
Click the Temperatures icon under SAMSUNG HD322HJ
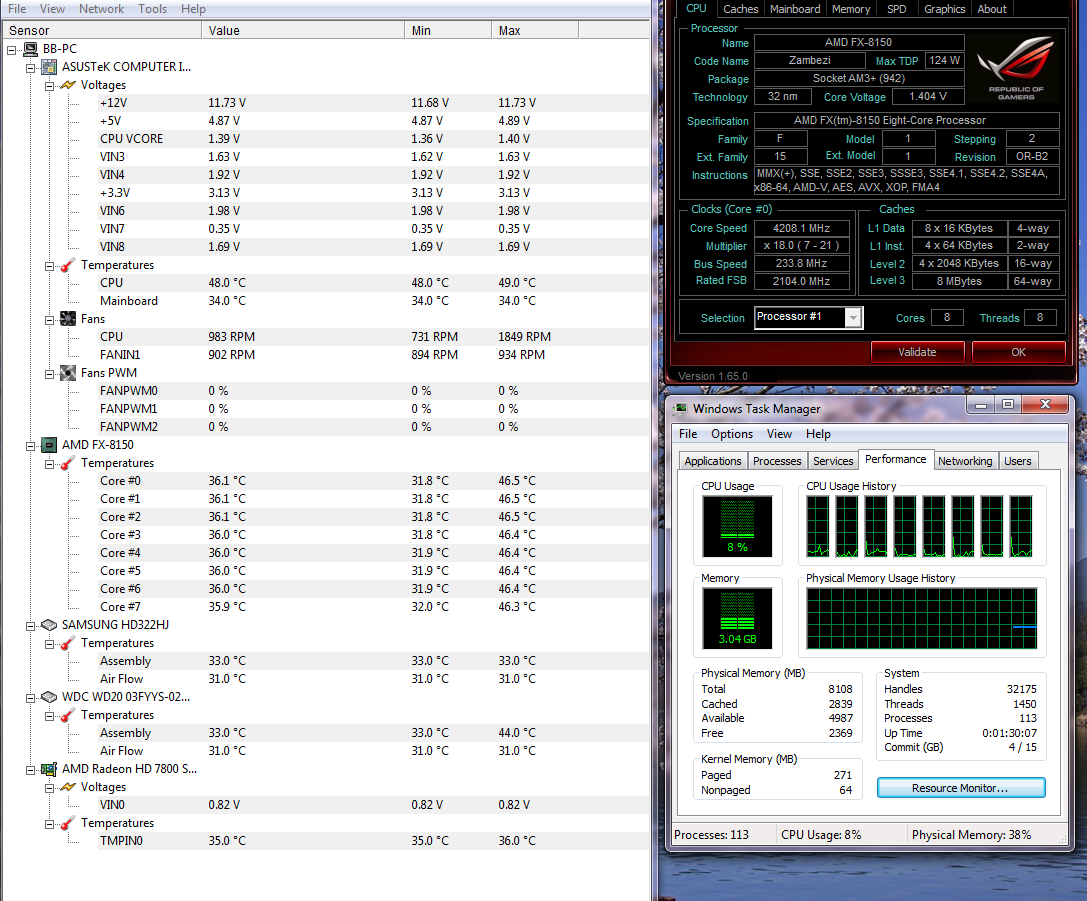pos(68,643)
